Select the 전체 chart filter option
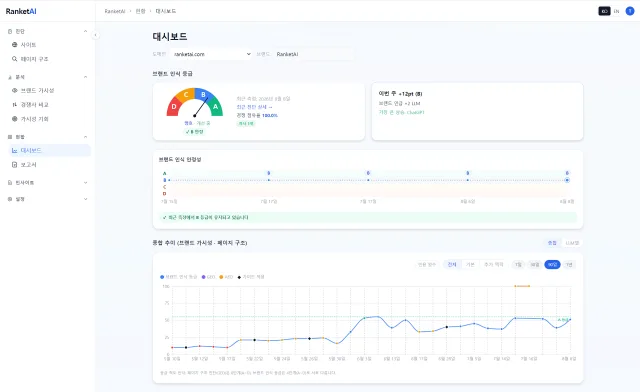The width and height of the screenshot is (640, 392). (x=452, y=265)
